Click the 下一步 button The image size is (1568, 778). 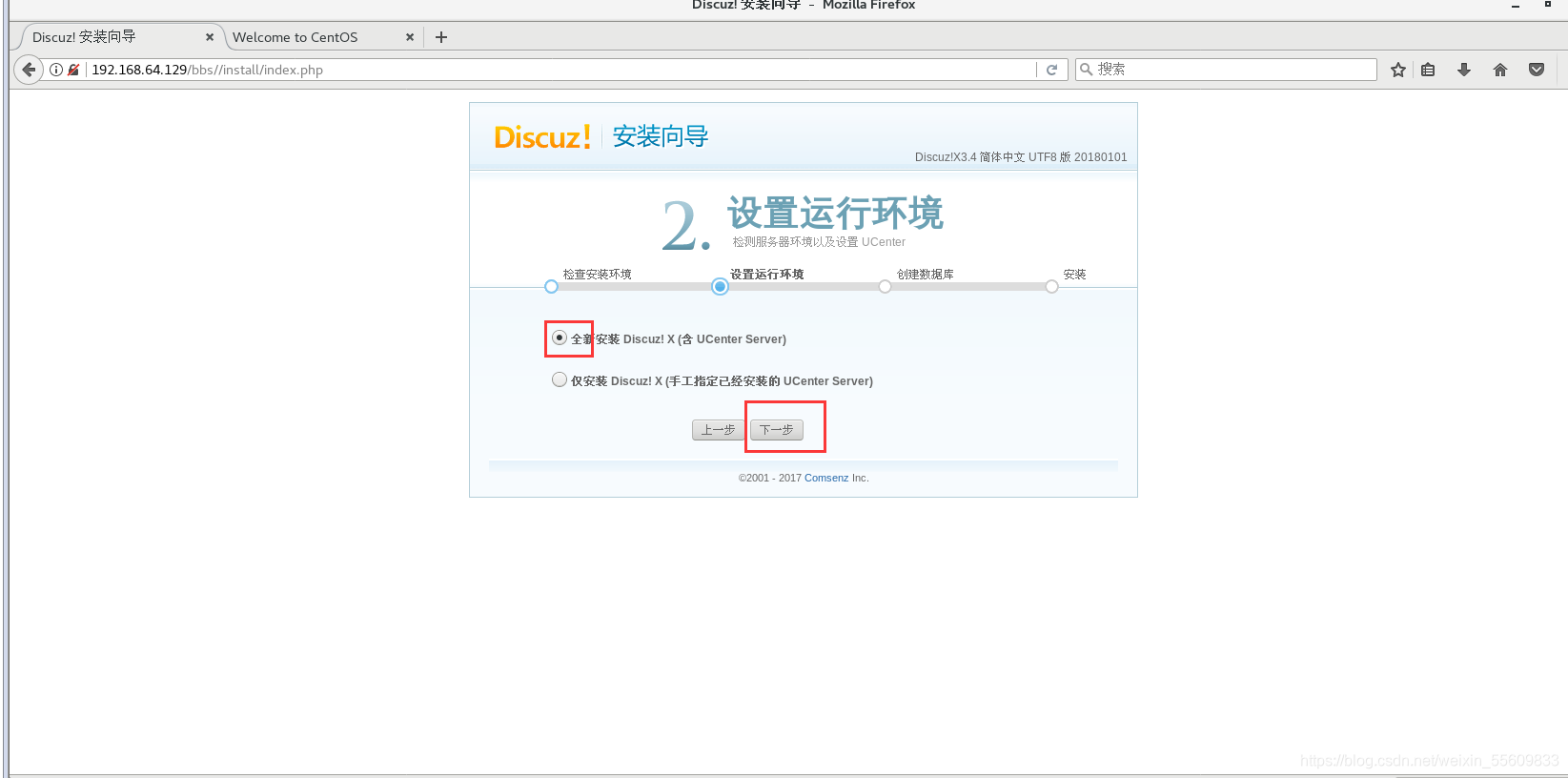coord(777,430)
